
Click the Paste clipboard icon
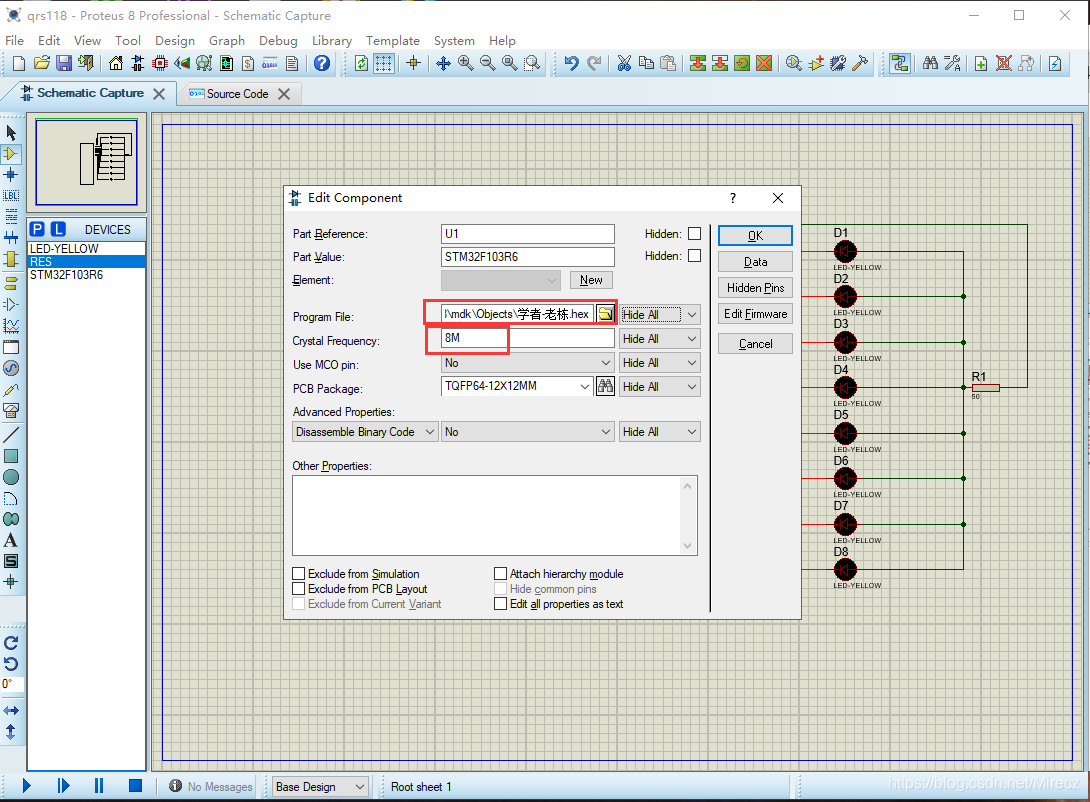[668, 63]
